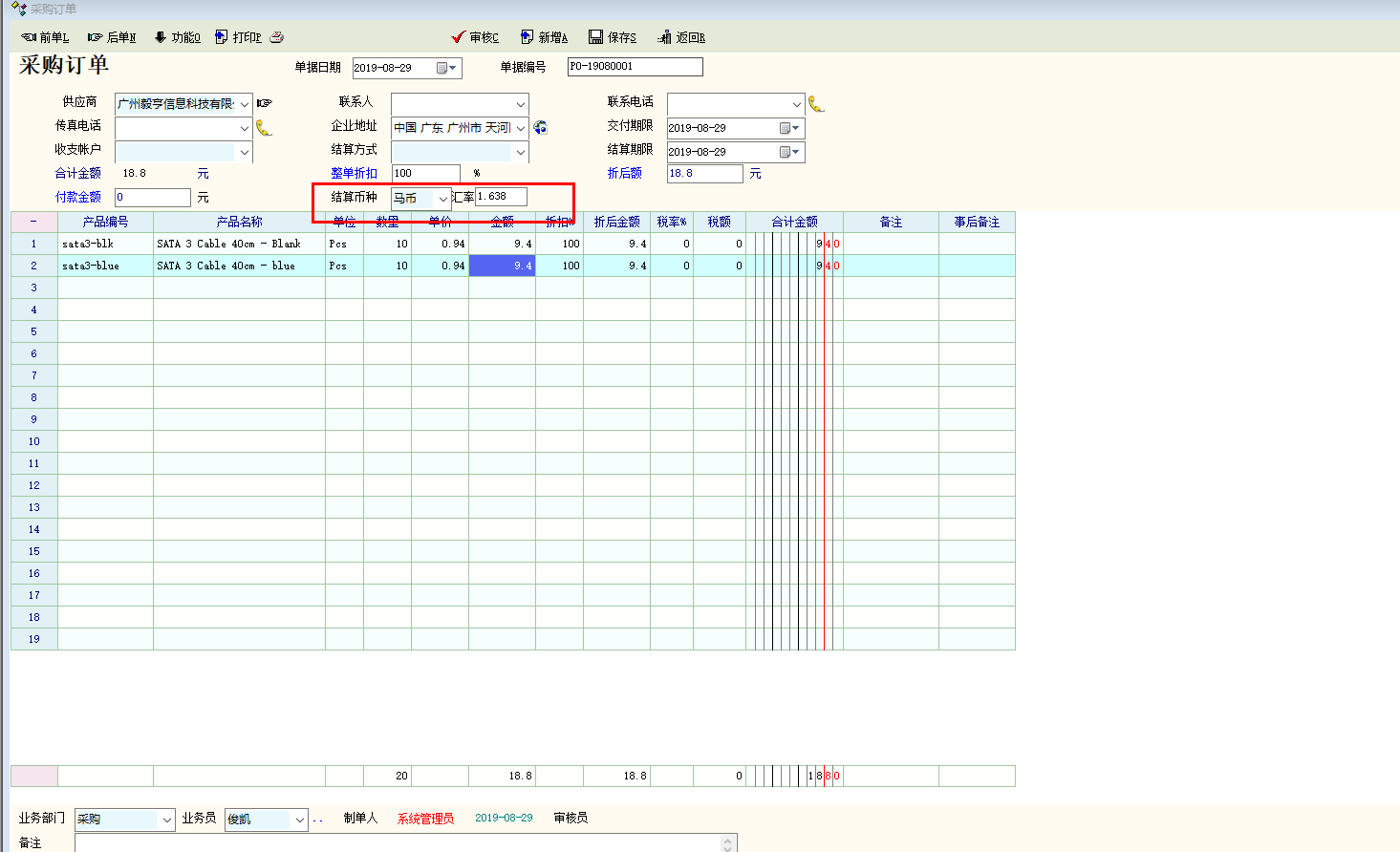The height and width of the screenshot is (852, 1400).
Task: Open the 打印 print menu
Action: (x=238, y=37)
